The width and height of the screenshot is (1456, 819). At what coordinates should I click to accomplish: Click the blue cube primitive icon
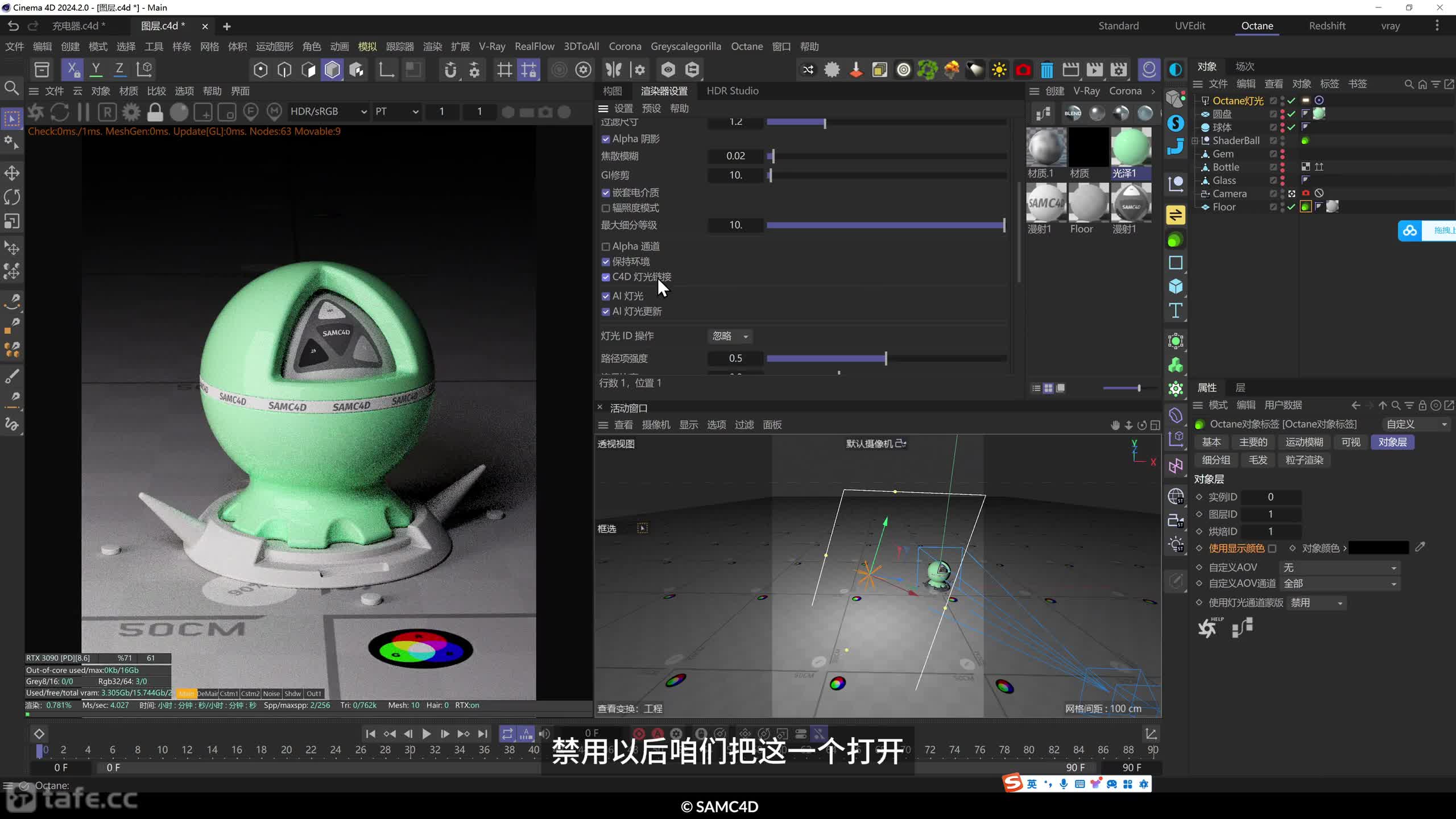[x=1176, y=286]
